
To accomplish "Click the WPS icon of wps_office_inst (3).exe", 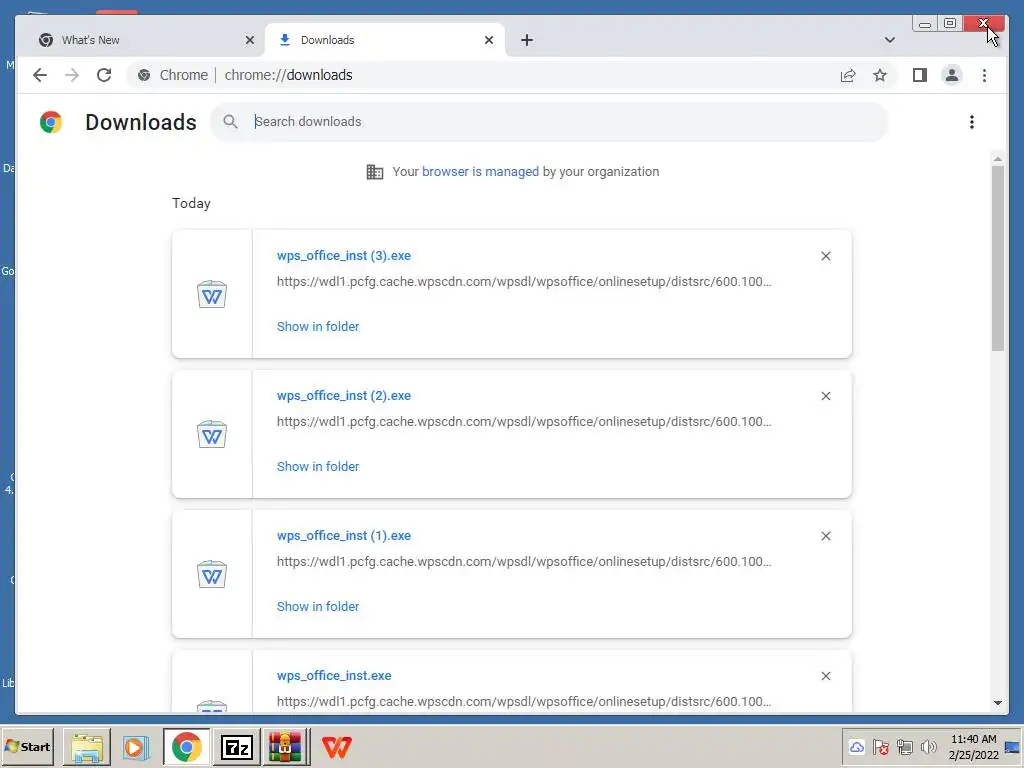I will point(212,295).
